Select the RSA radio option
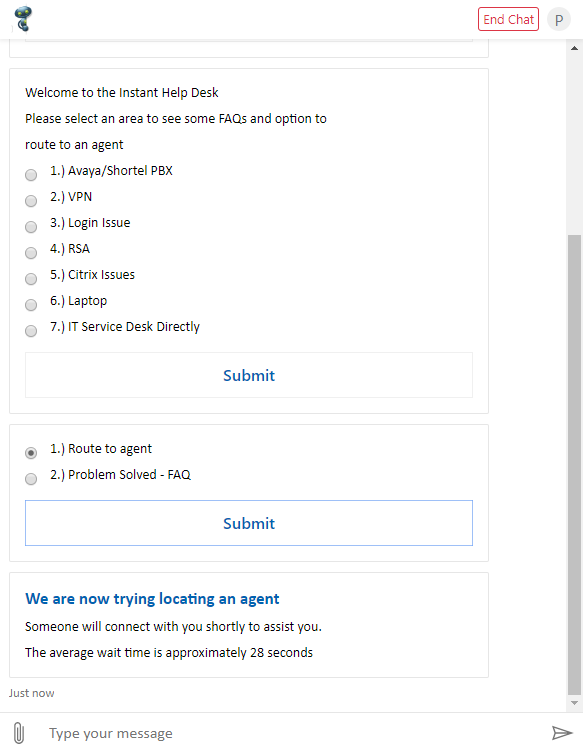 click(31, 253)
